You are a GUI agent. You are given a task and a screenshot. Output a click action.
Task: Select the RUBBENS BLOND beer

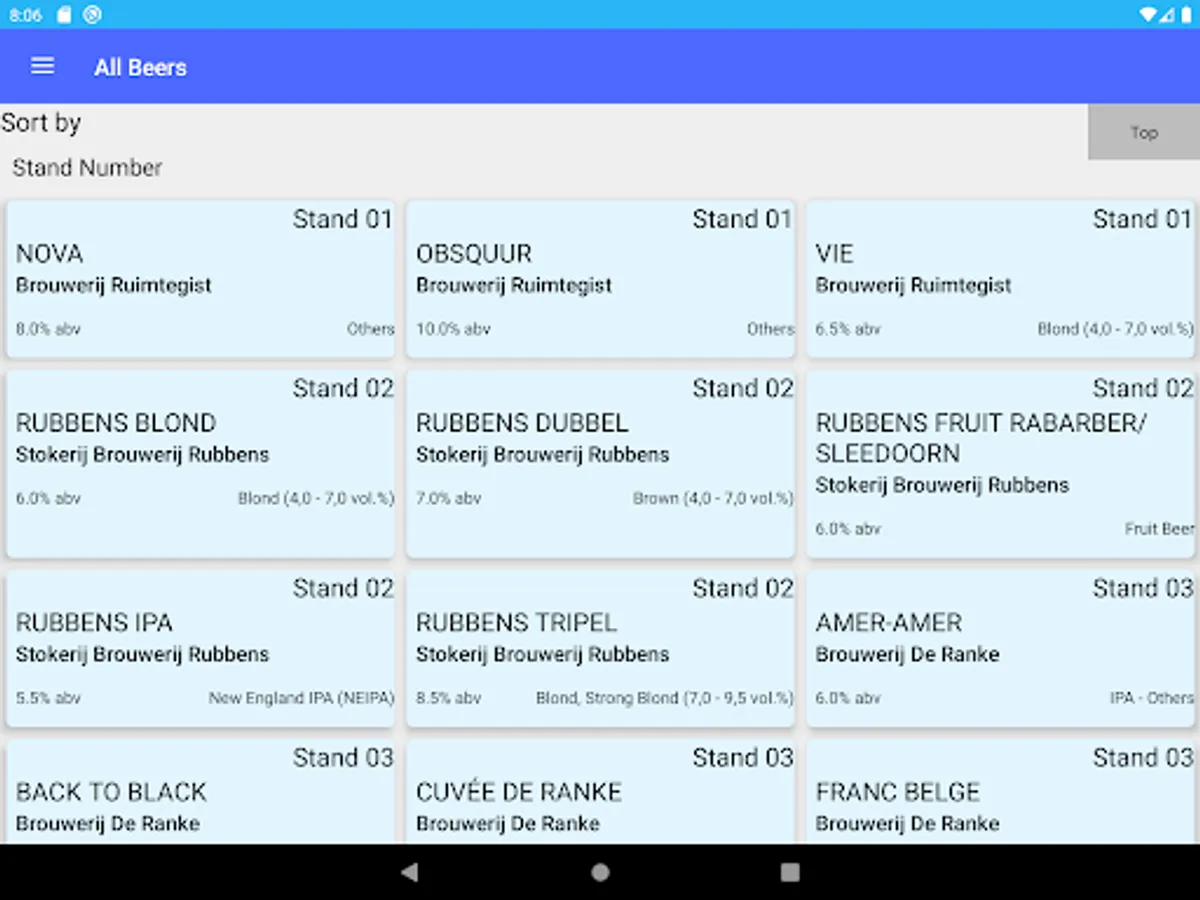pyautogui.click(x=200, y=464)
